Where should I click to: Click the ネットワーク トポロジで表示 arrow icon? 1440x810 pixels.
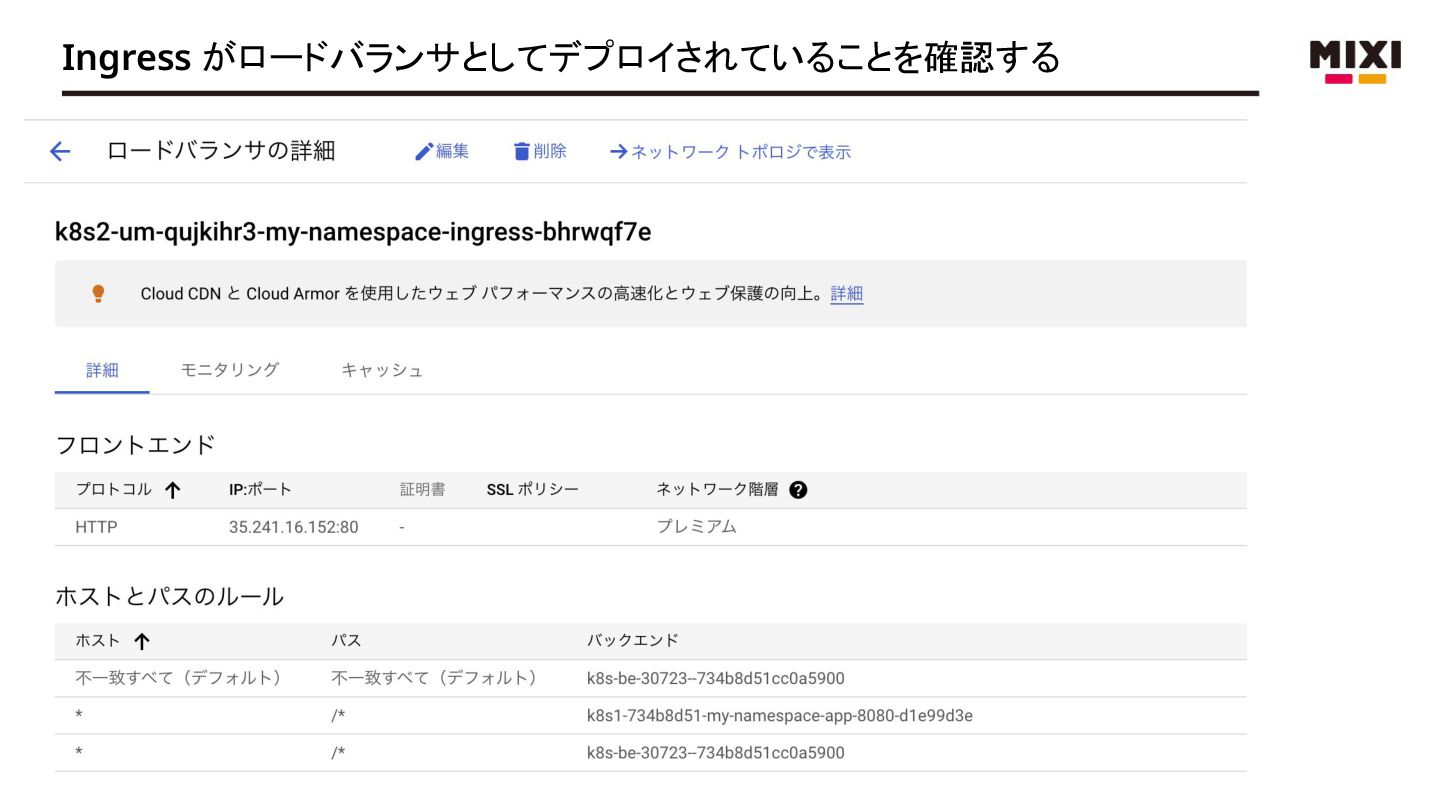click(618, 152)
